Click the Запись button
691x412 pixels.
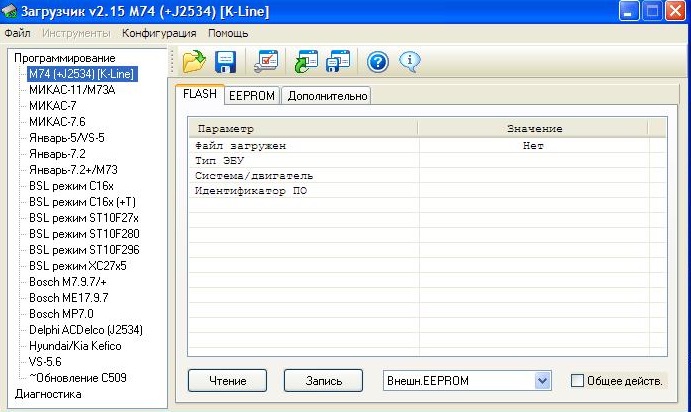(x=323, y=381)
